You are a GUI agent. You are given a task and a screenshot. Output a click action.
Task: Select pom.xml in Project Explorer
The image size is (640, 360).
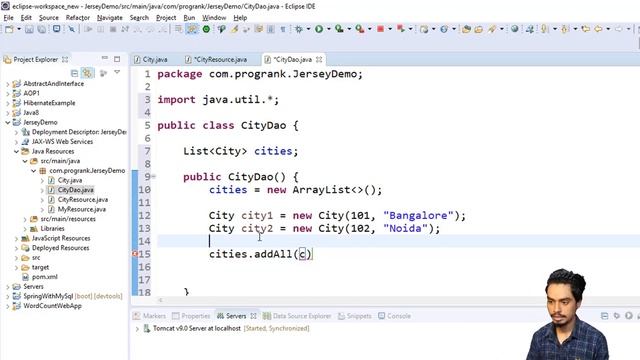[x=44, y=277]
